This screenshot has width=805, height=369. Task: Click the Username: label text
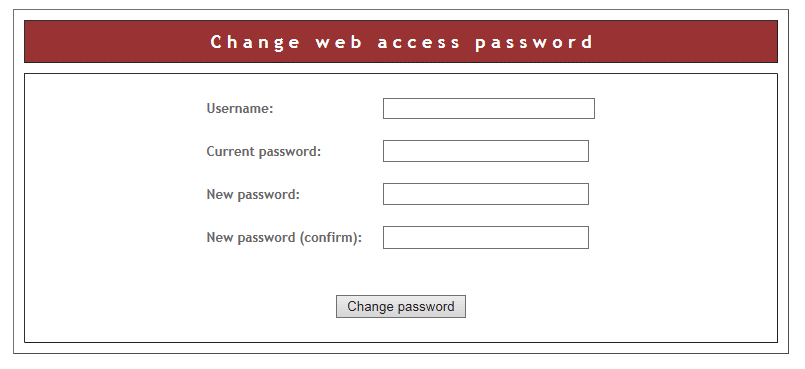click(240, 108)
